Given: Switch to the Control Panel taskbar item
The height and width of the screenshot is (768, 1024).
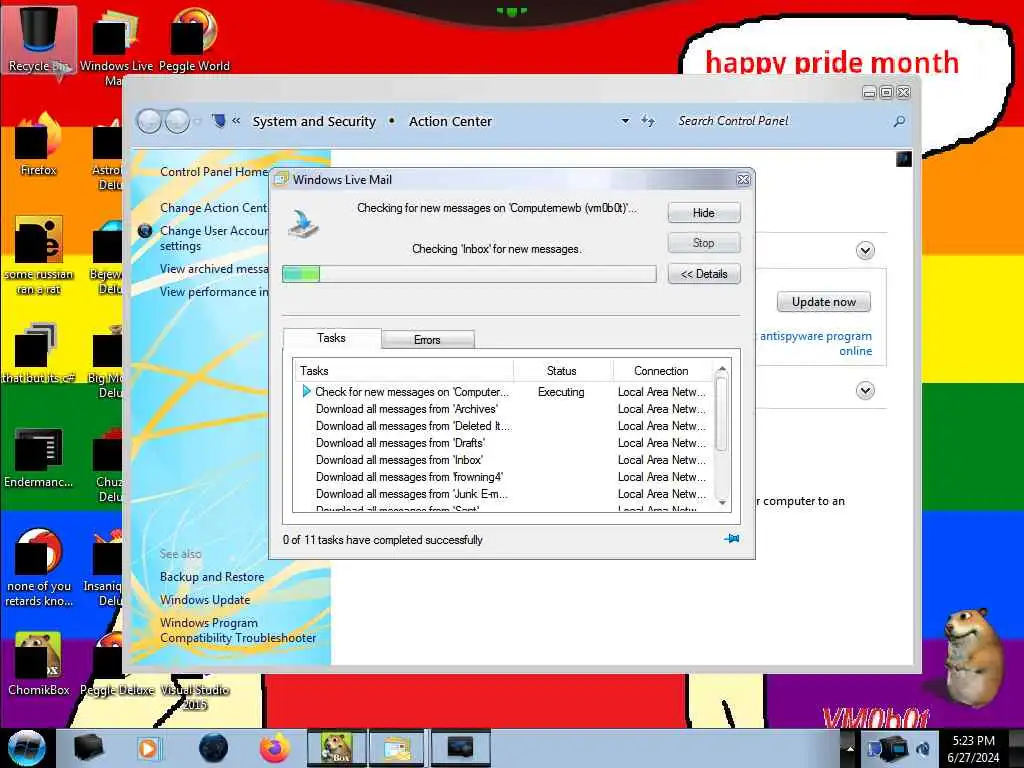Looking at the screenshot, I should [x=460, y=748].
